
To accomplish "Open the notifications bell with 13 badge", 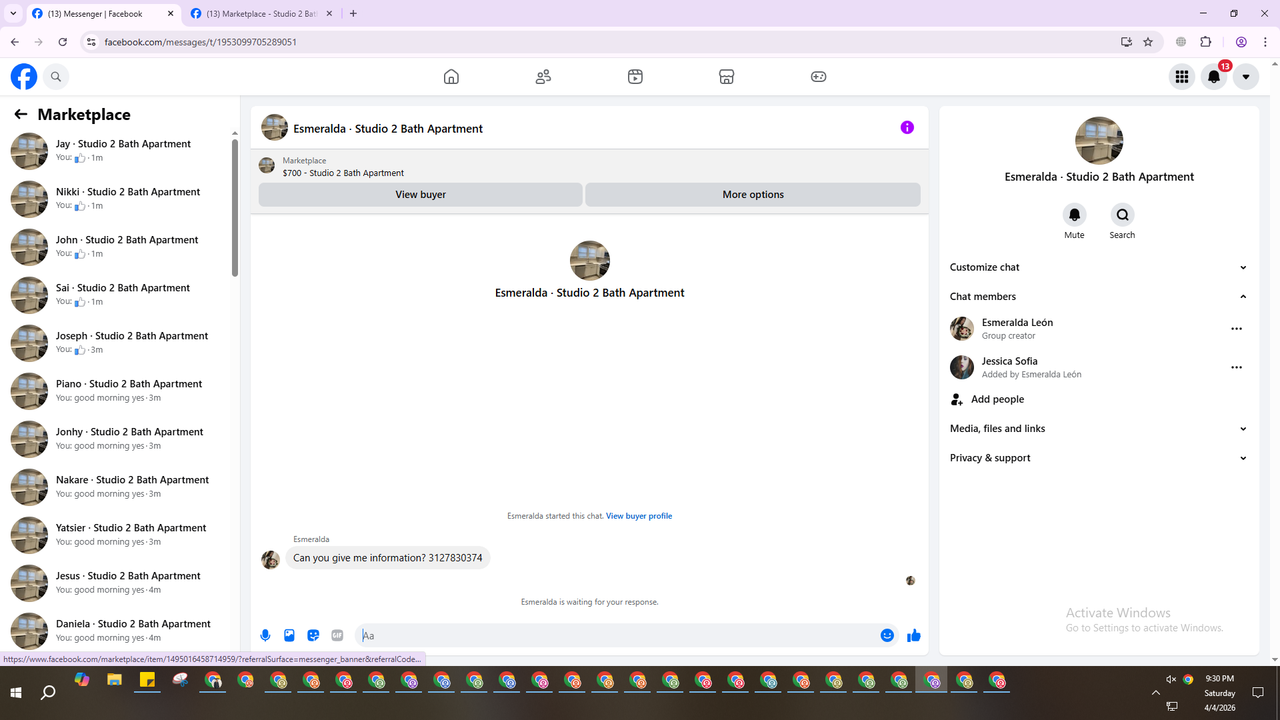I will pos(1214,77).
